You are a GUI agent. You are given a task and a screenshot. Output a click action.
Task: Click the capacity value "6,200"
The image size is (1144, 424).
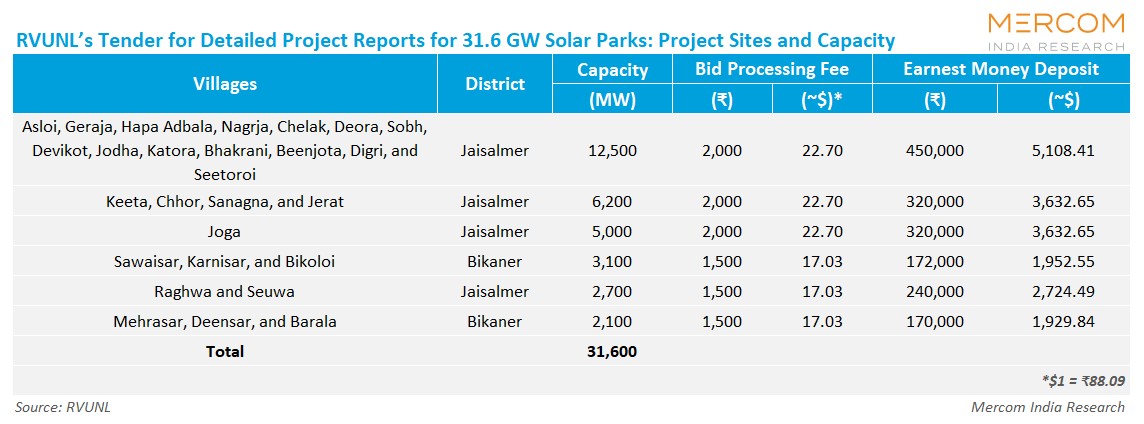(612, 202)
